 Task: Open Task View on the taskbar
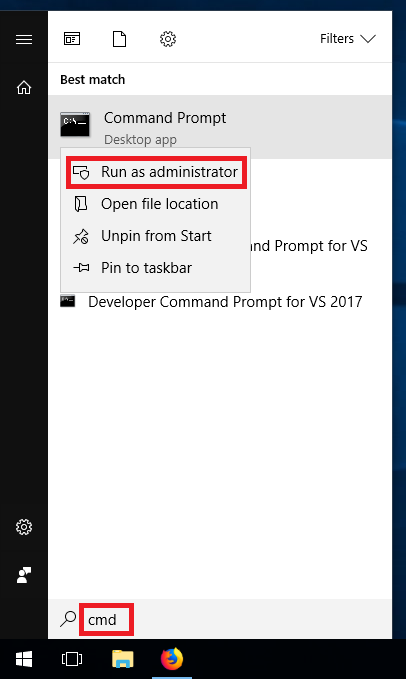pos(72,659)
